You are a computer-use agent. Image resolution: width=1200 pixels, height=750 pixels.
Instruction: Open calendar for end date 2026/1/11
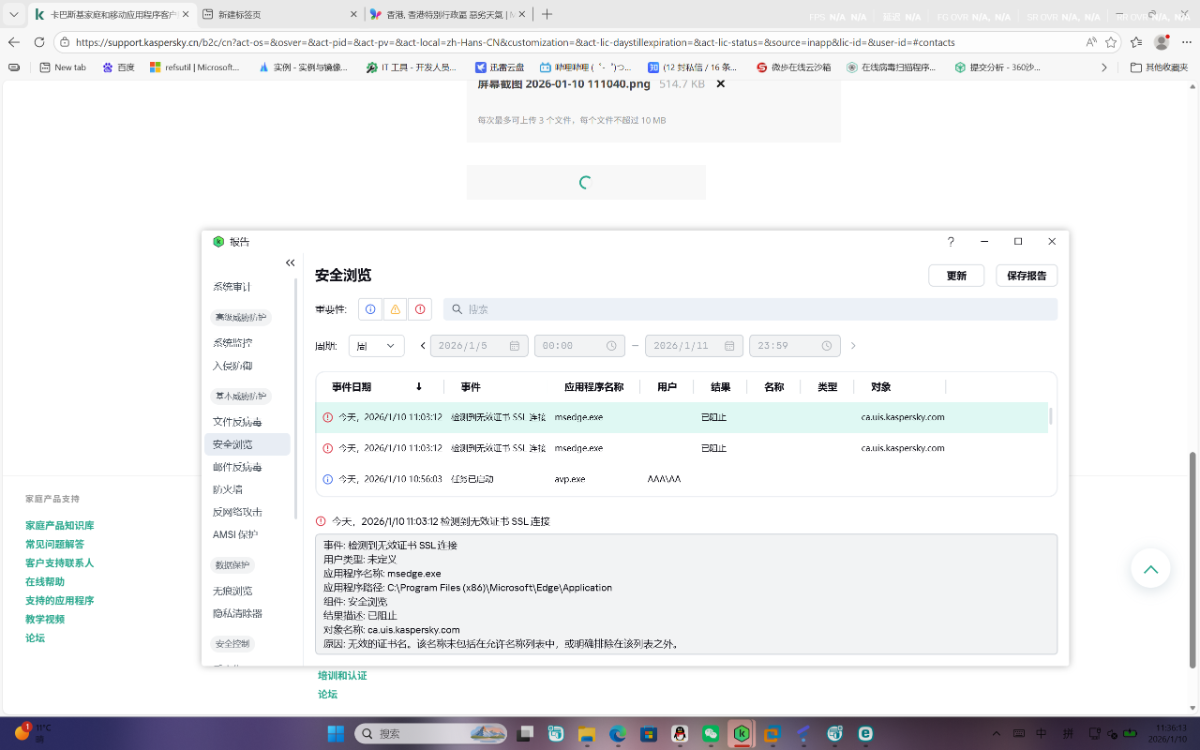tap(730, 346)
